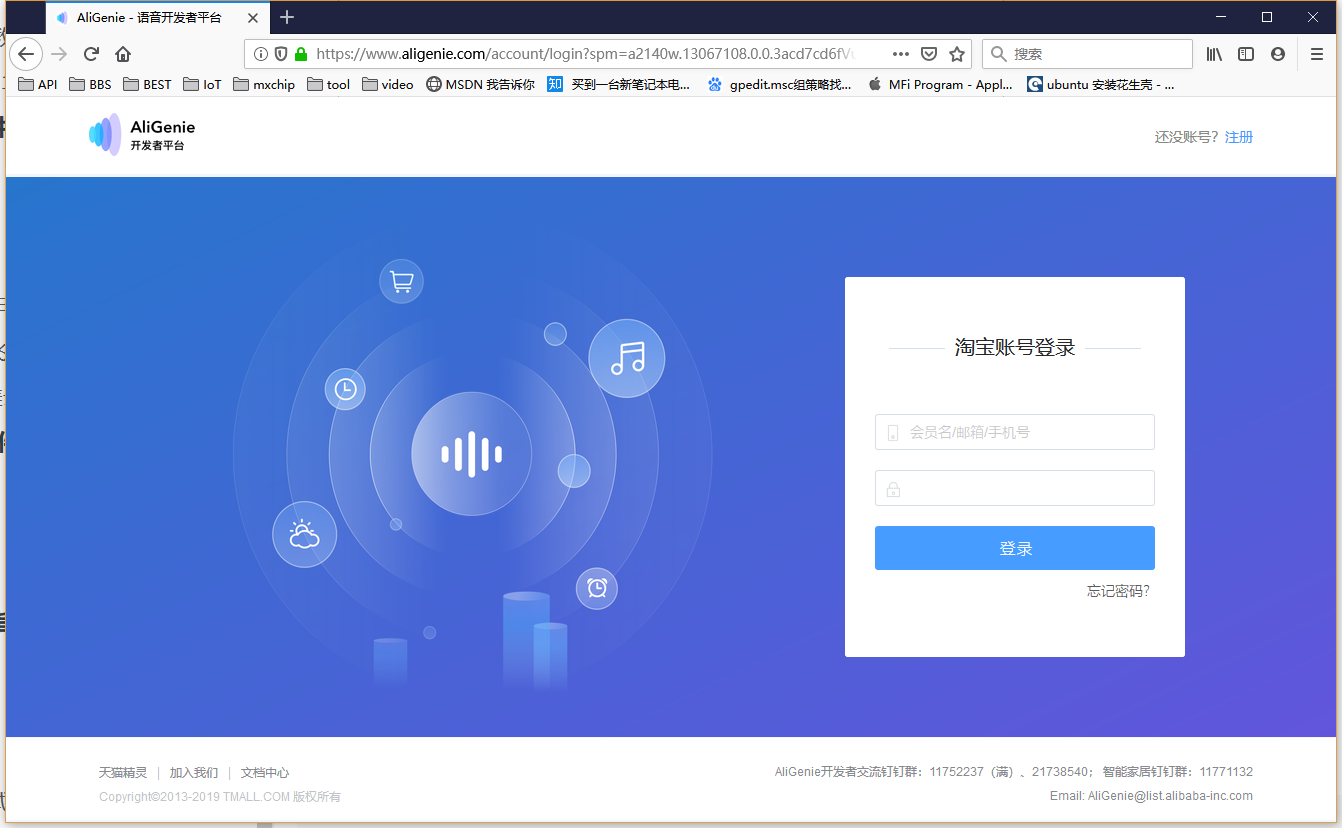1342x828 pixels.
Task: View the green padlock connection details
Action: pyautogui.click(x=300, y=54)
